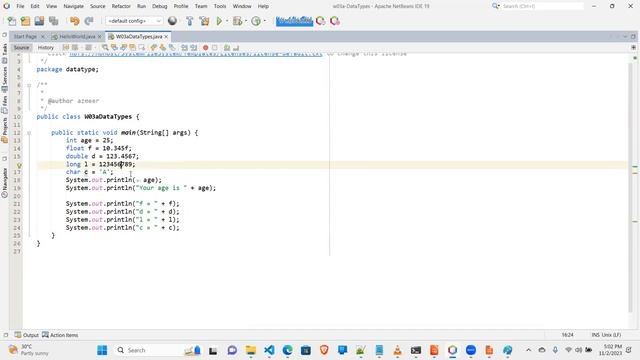Open the Debug menu
The image size is (640, 360).
click(160, 6)
